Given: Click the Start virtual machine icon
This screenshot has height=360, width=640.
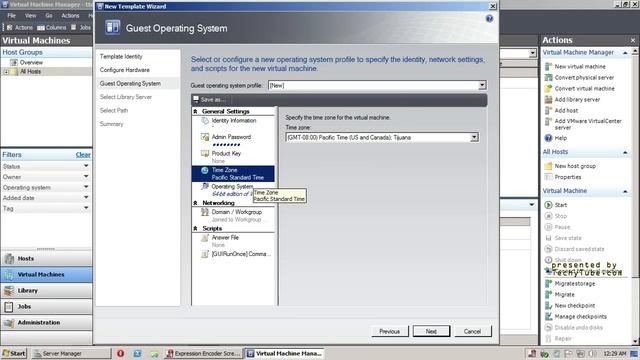Looking at the screenshot, I should coord(549,205).
